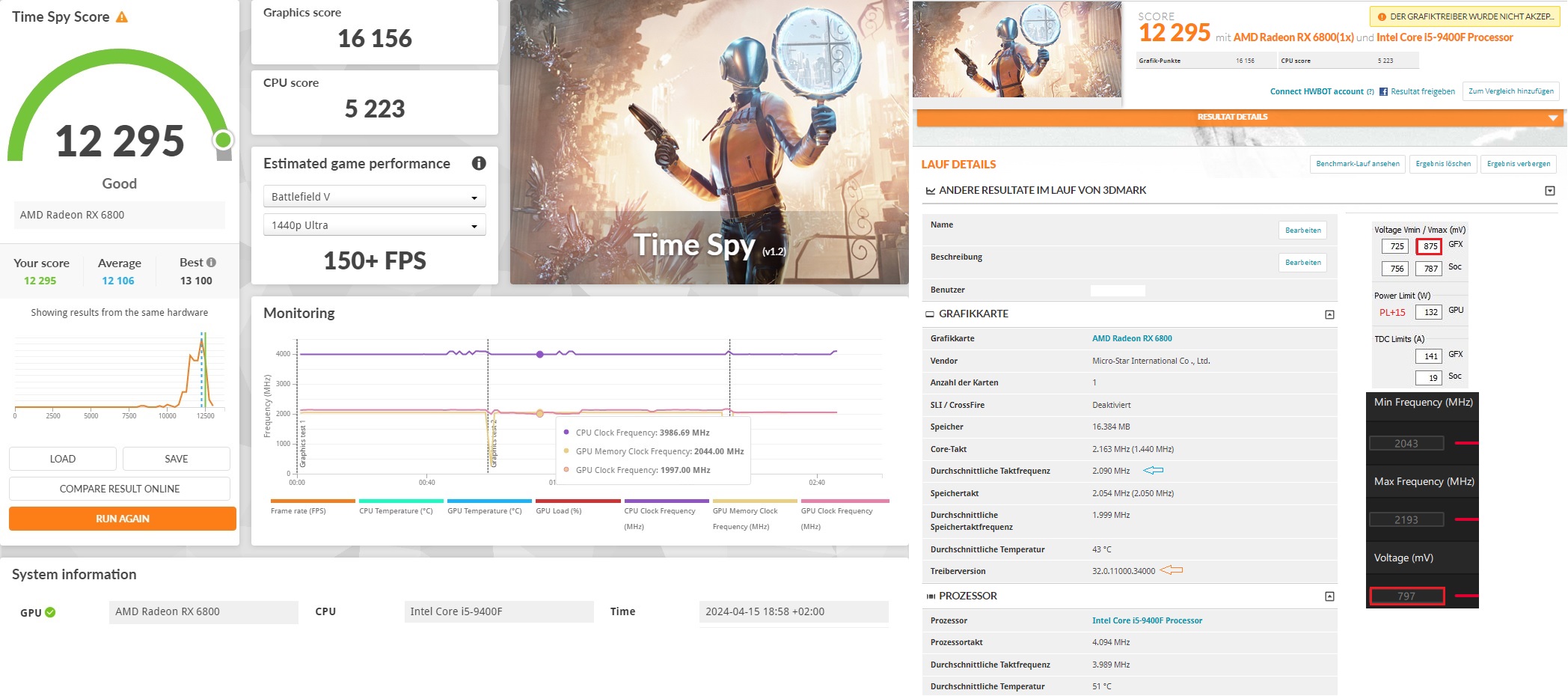The height and width of the screenshot is (696, 1568).
Task: Open the info icon next to Estimated game performance
Action: 479,163
